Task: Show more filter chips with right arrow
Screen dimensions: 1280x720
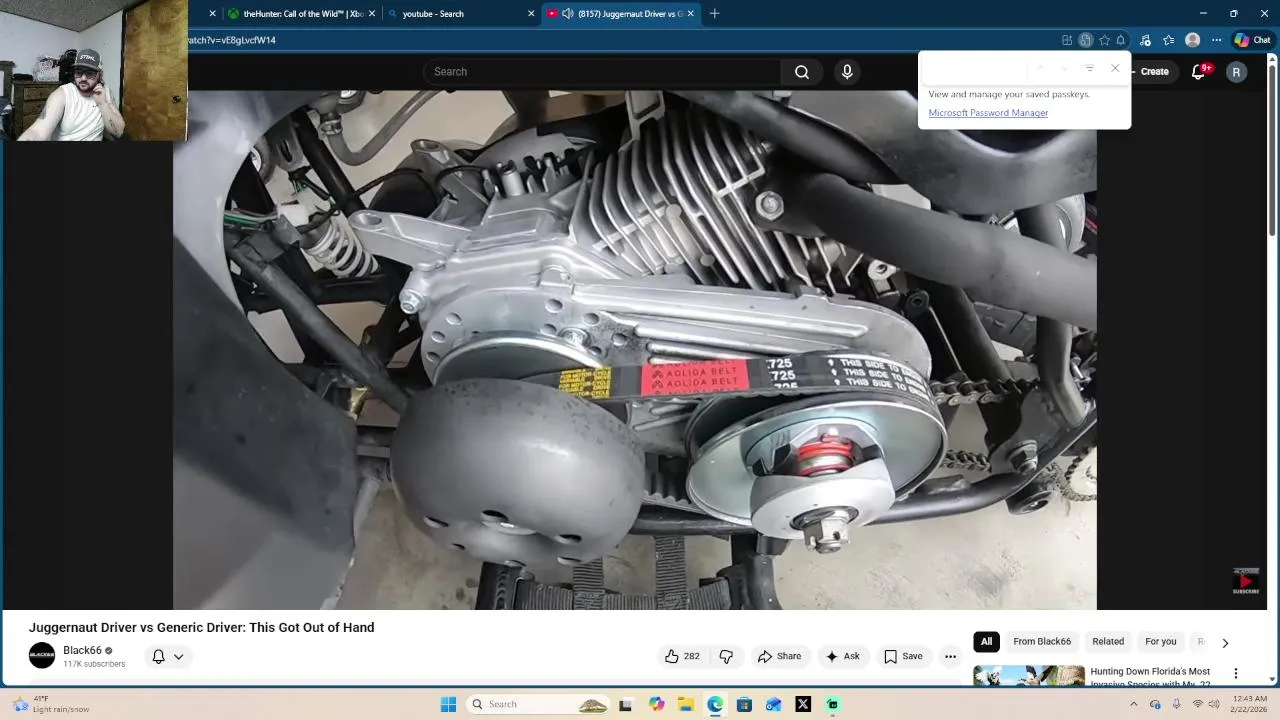Action: click(1225, 642)
